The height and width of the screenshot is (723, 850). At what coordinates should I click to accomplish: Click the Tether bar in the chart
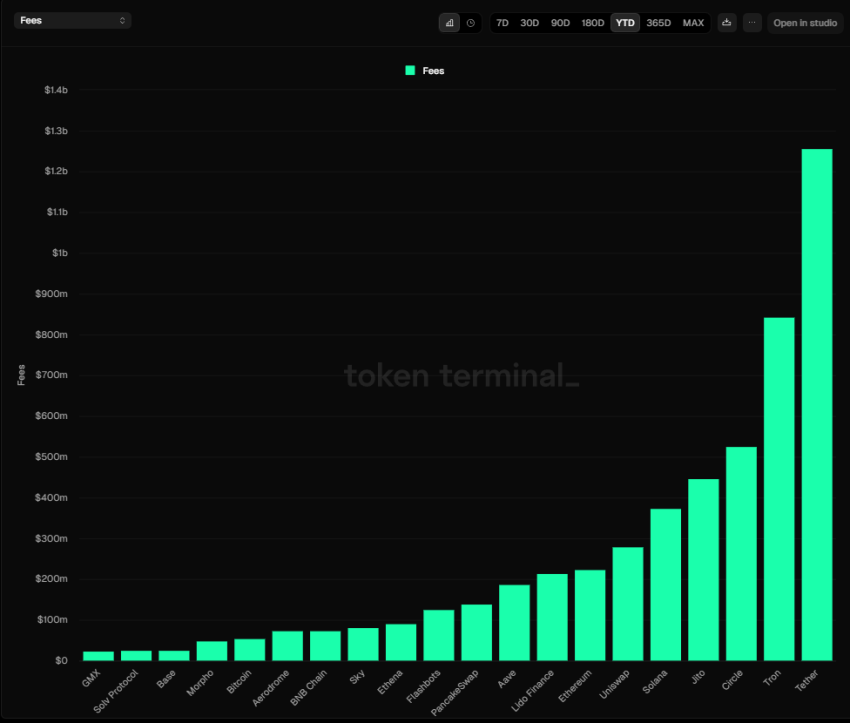click(815, 400)
